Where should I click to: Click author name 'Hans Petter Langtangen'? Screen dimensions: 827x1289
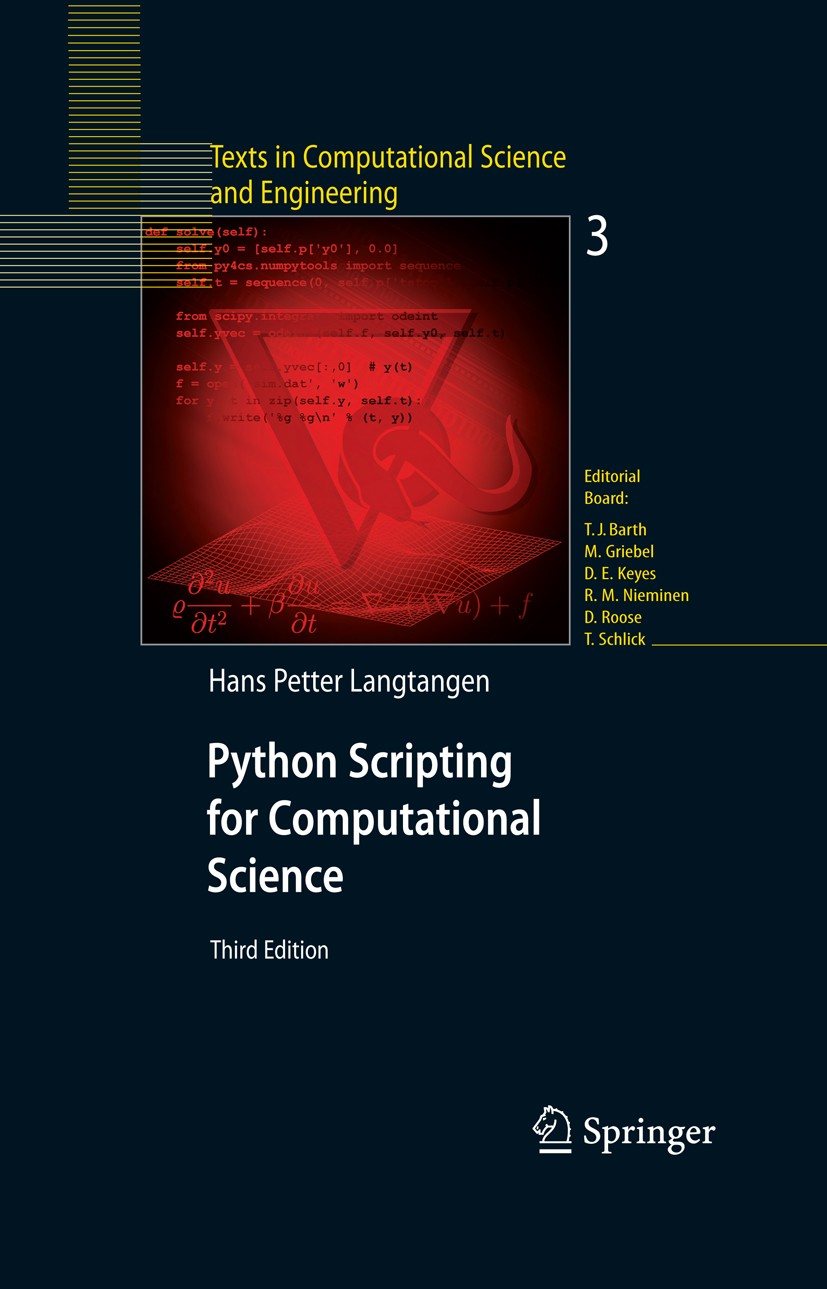click(x=349, y=682)
